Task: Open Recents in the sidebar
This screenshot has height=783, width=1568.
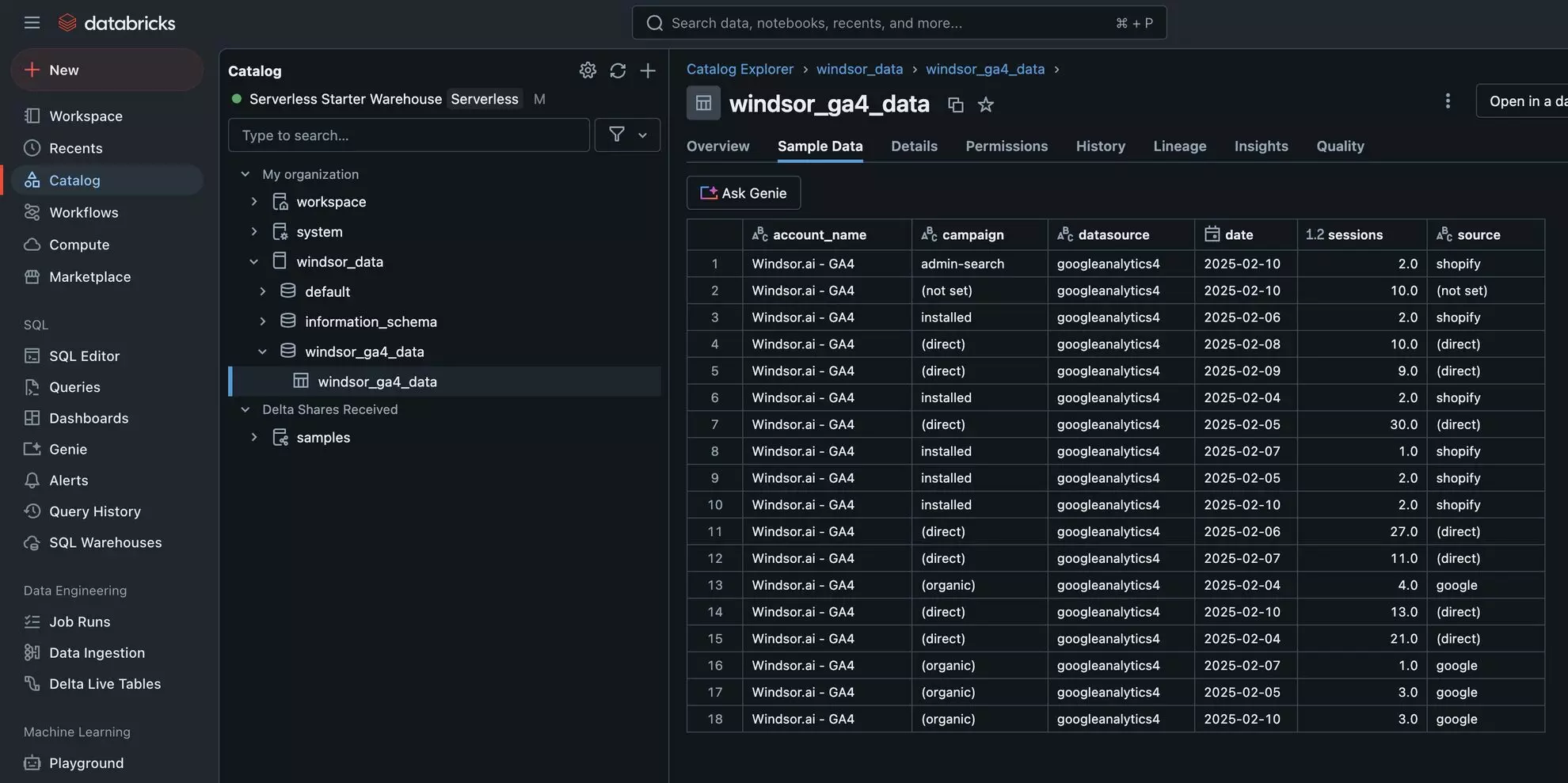Action: pos(107,148)
